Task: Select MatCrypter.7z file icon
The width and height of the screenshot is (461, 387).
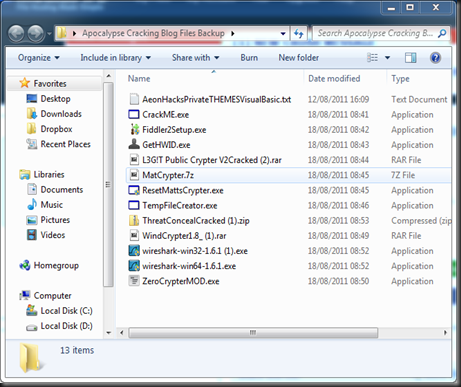Action: pos(134,175)
